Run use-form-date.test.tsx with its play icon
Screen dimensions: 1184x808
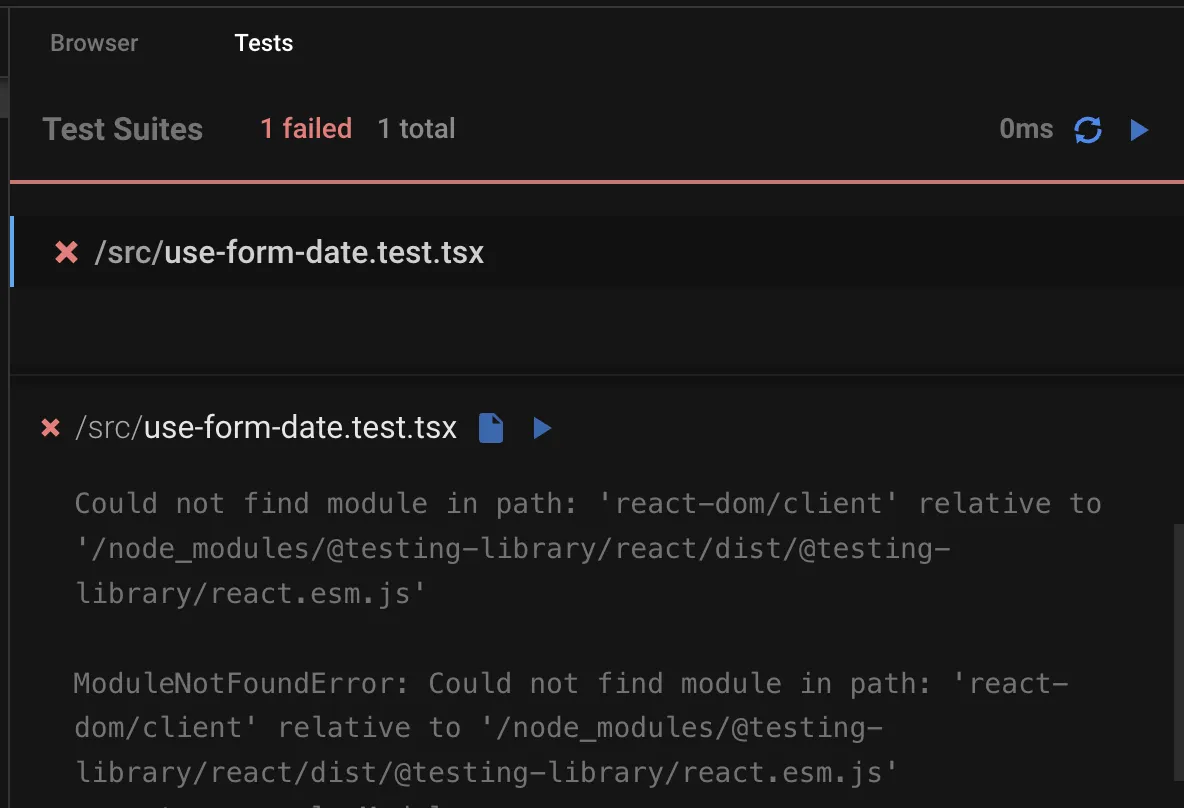coord(542,429)
